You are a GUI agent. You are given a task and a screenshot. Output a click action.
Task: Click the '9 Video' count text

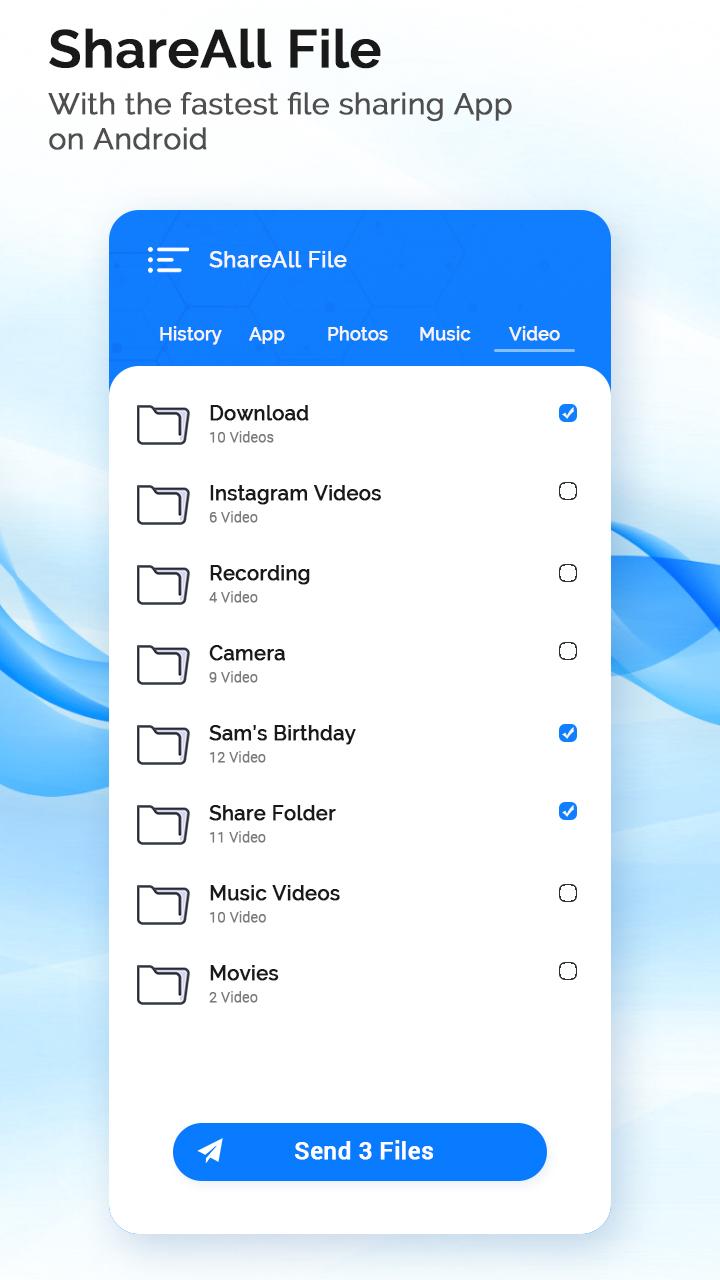coord(234,677)
